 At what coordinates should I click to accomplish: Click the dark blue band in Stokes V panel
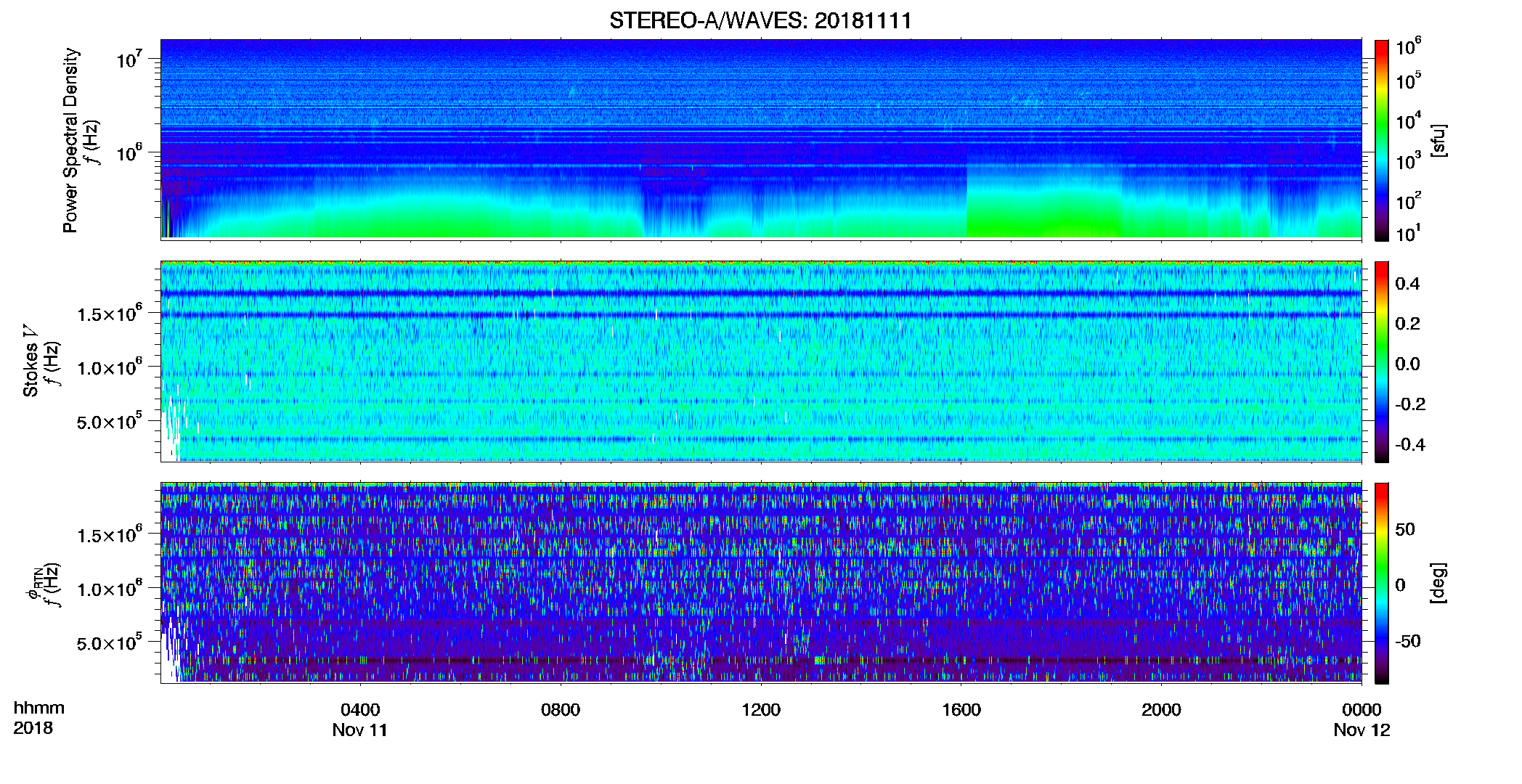[x=761, y=293]
